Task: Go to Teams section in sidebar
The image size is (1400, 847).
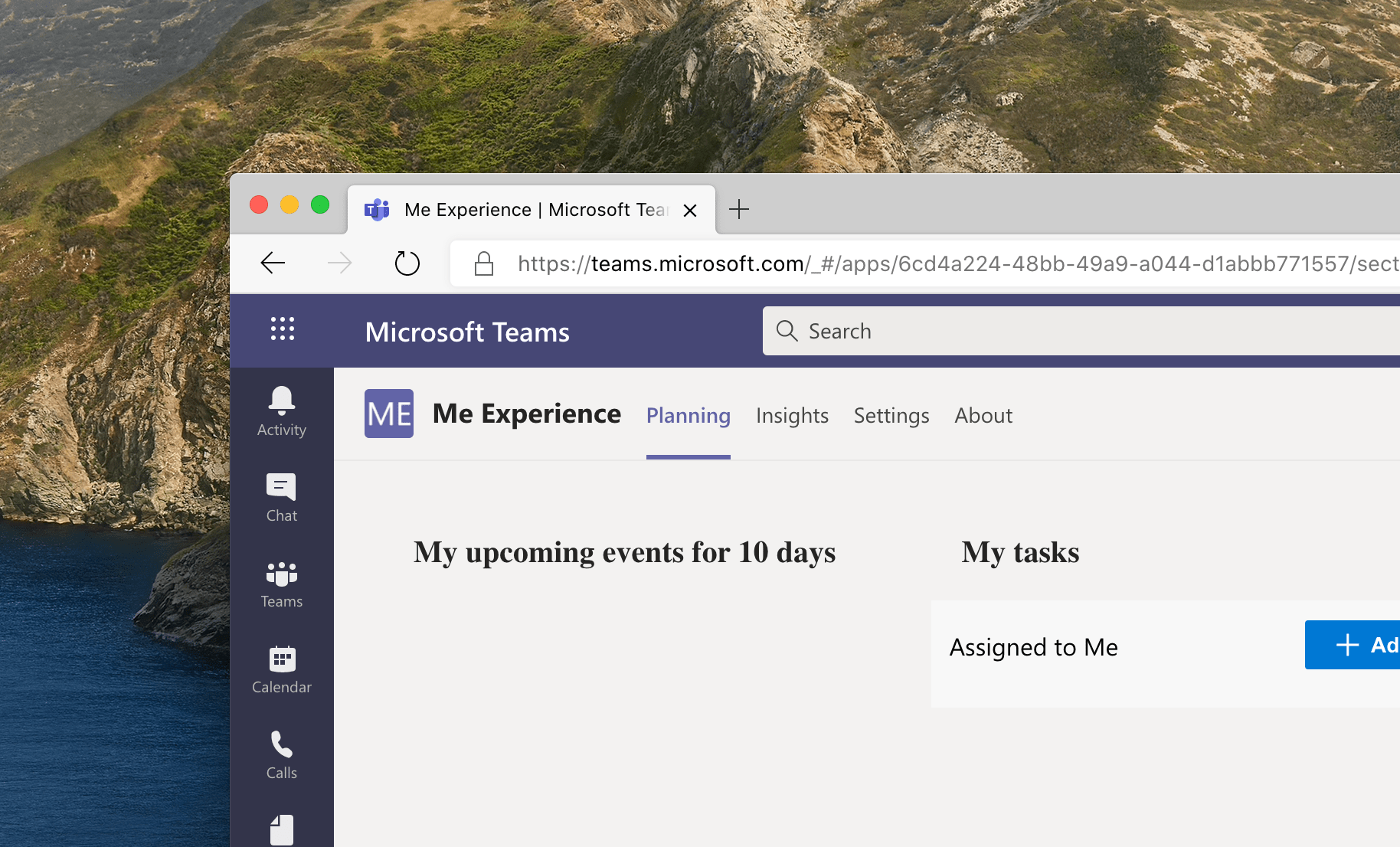Action: [x=282, y=584]
